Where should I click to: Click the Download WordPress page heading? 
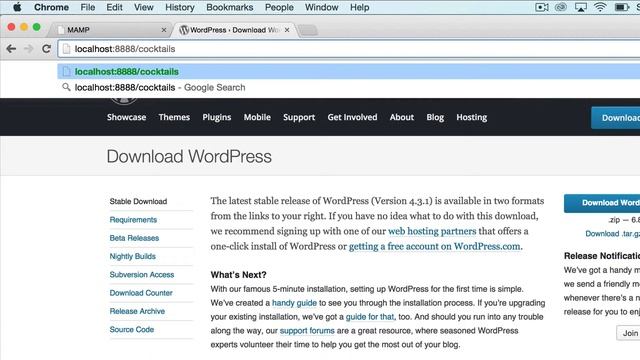click(189, 157)
